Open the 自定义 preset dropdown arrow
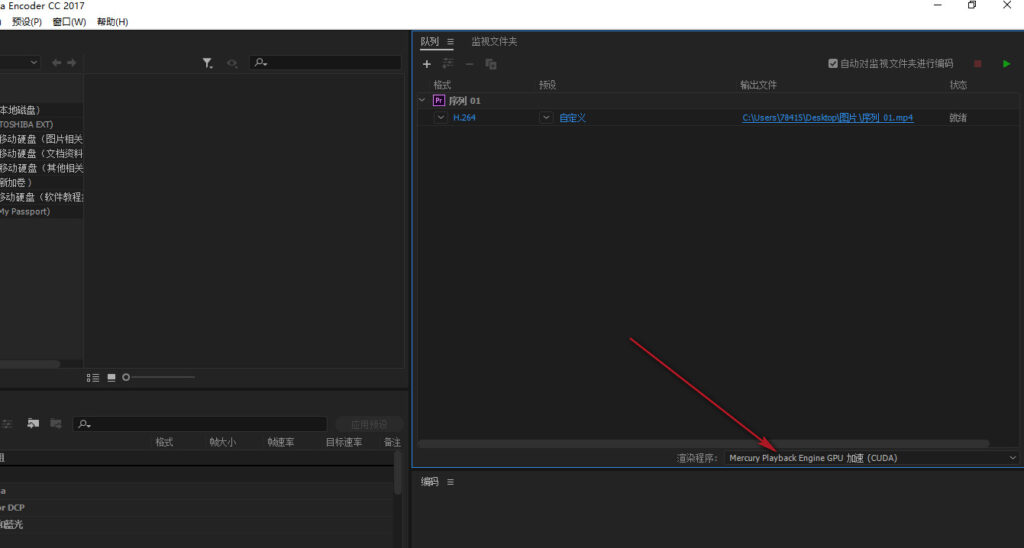 (x=546, y=118)
